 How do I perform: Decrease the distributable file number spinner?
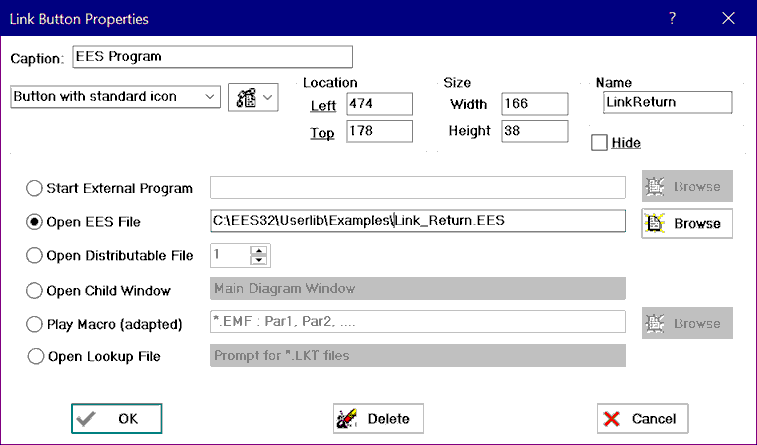[260, 262]
